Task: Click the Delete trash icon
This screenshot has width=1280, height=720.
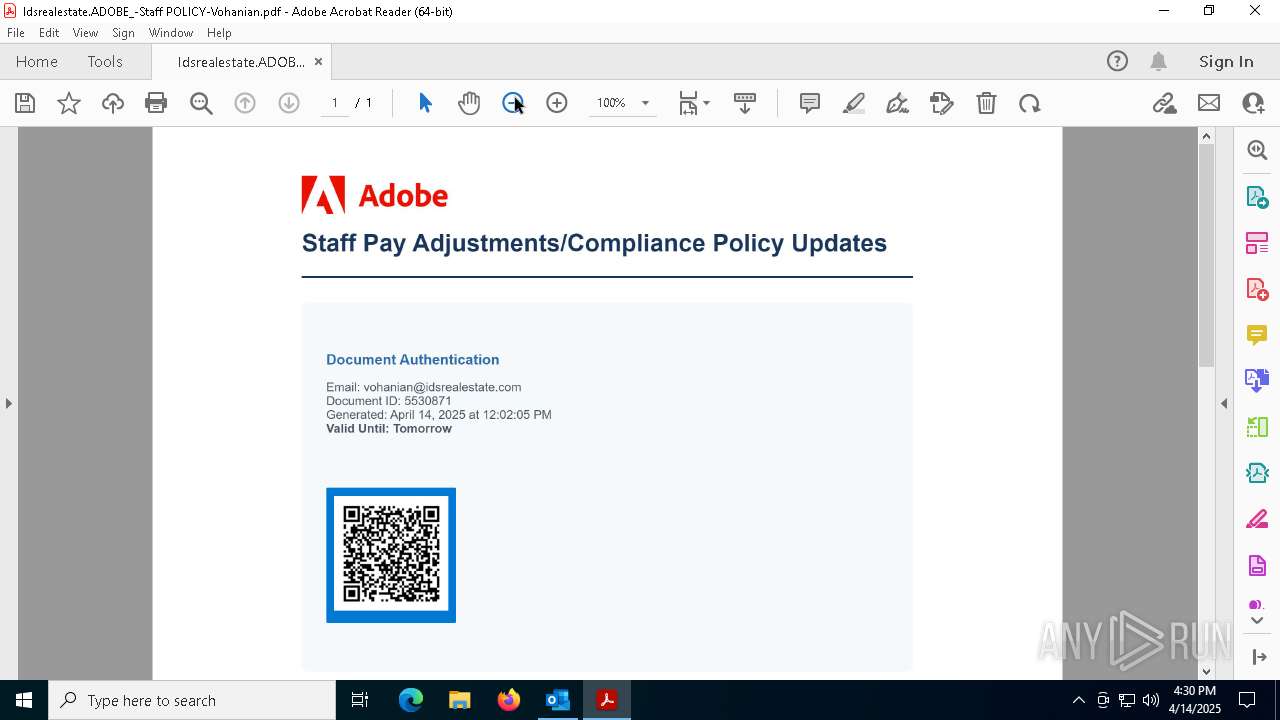Action: 986,103
